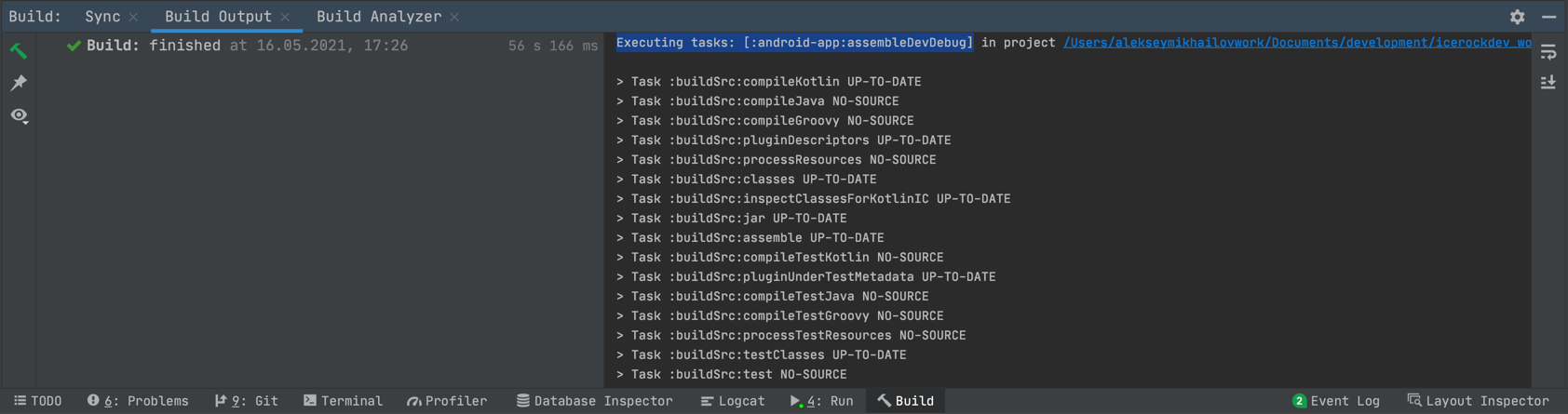Open build panel settings gear
This screenshot has width=1568, height=414.
click(x=1517, y=17)
